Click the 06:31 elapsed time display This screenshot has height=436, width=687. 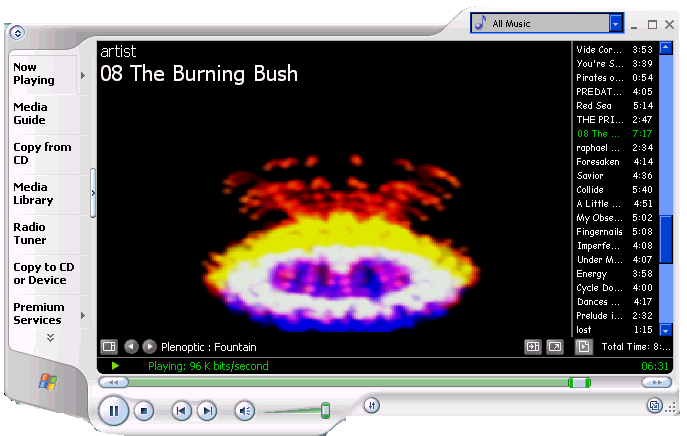[655, 366]
